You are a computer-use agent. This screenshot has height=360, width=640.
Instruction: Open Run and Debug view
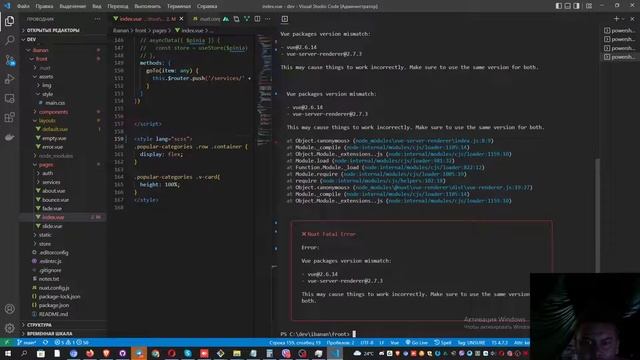[x=9, y=79]
